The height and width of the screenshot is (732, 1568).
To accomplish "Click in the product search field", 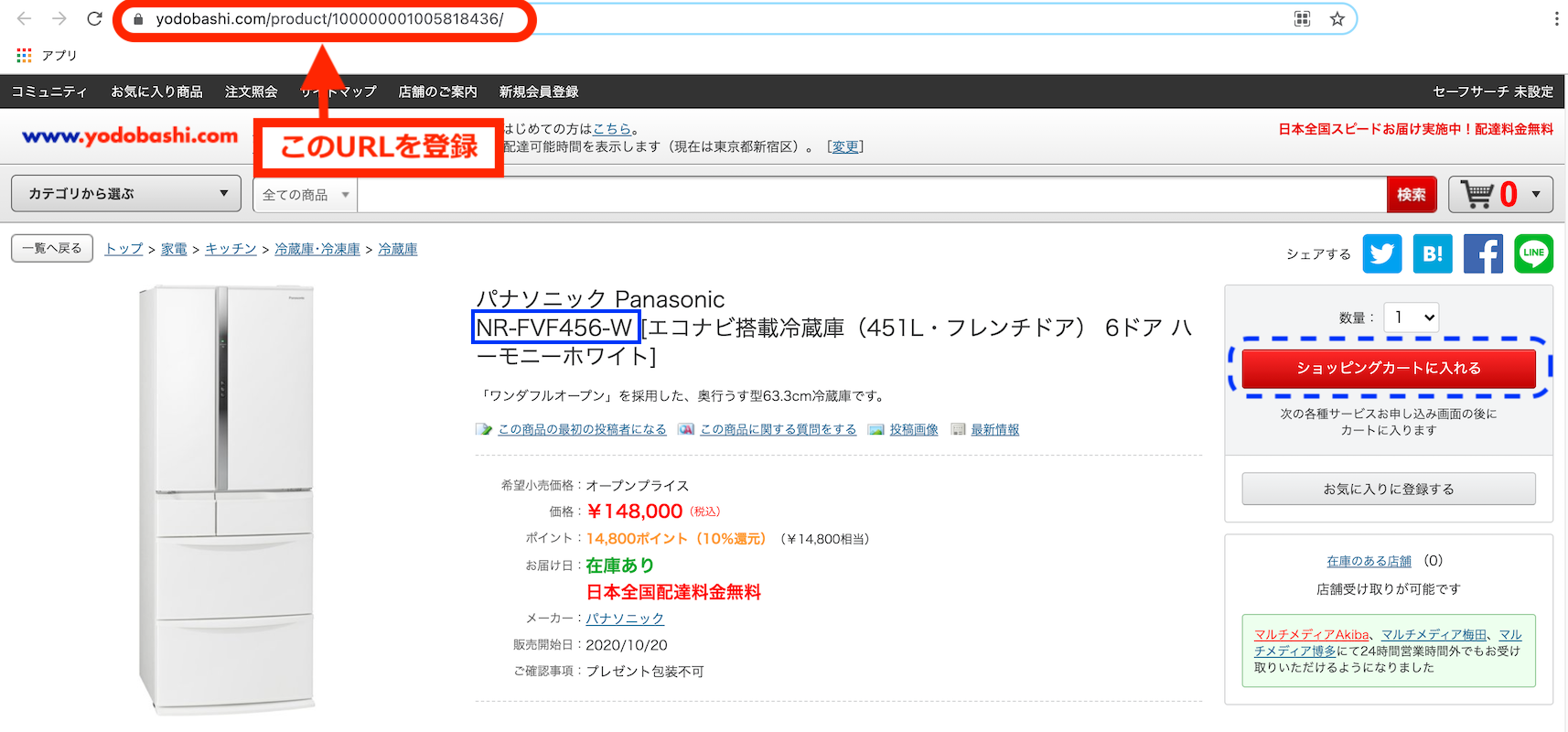I will tap(869, 195).
